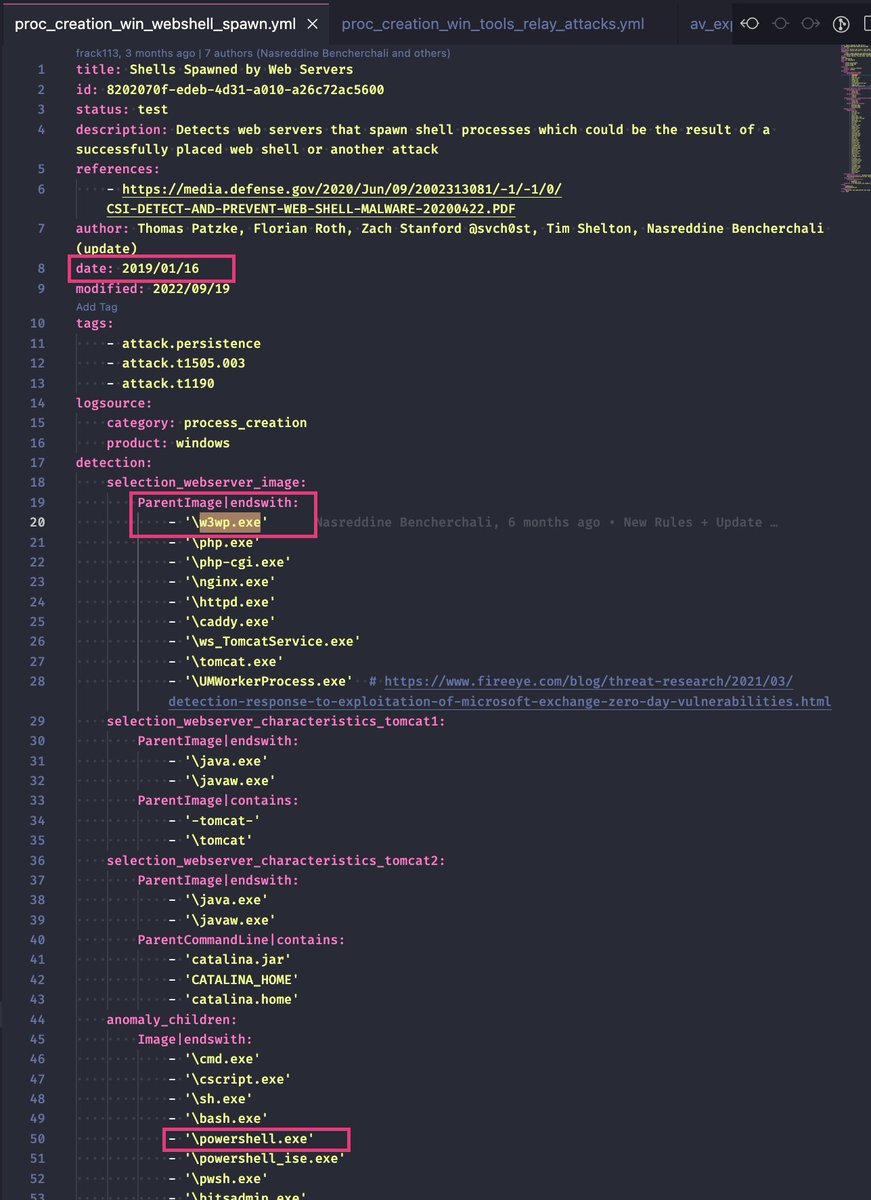Click the '\httpd.exe' entry
Screen dimensions: 871x1200
[x=230, y=602]
